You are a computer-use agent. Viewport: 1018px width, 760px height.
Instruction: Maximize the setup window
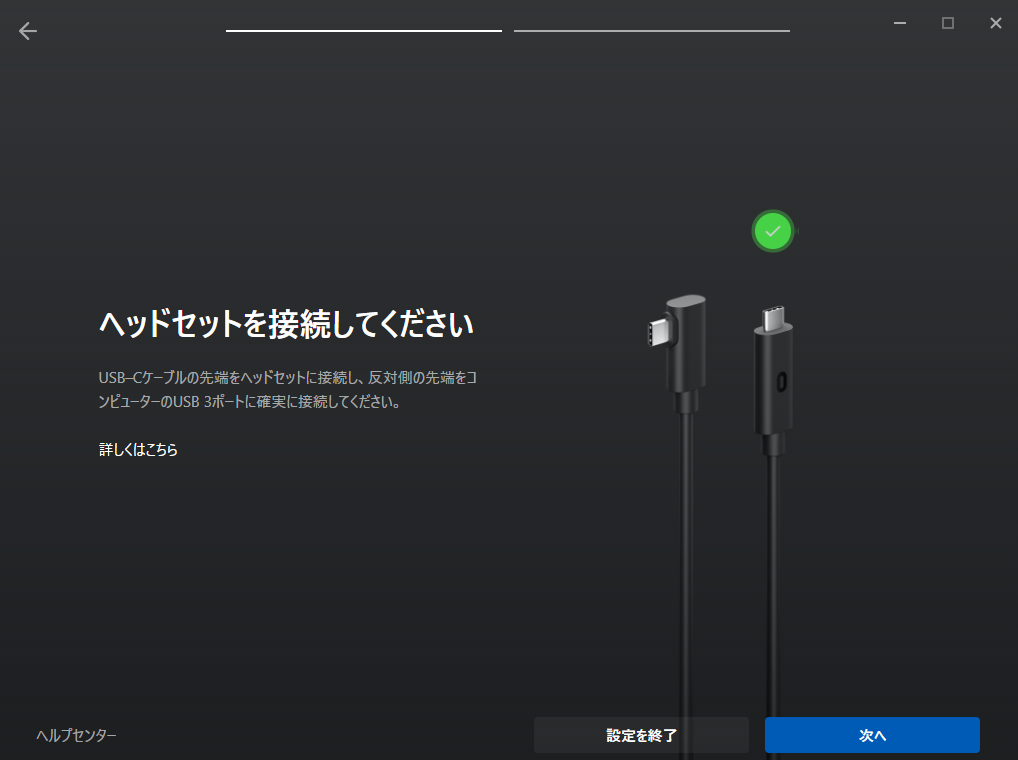(948, 23)
